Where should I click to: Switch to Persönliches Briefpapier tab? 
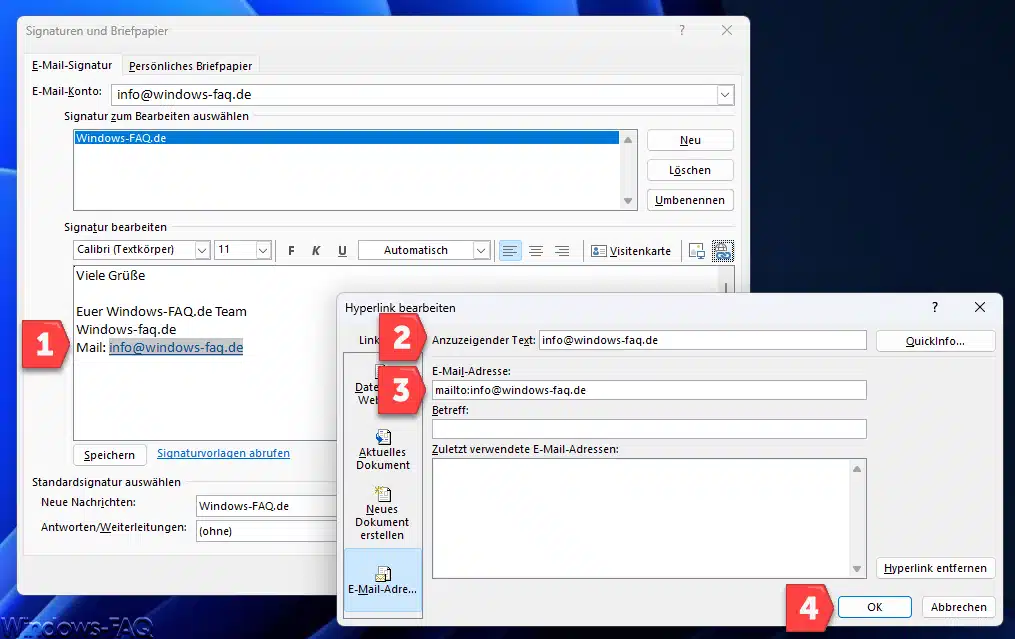point(190,66)
